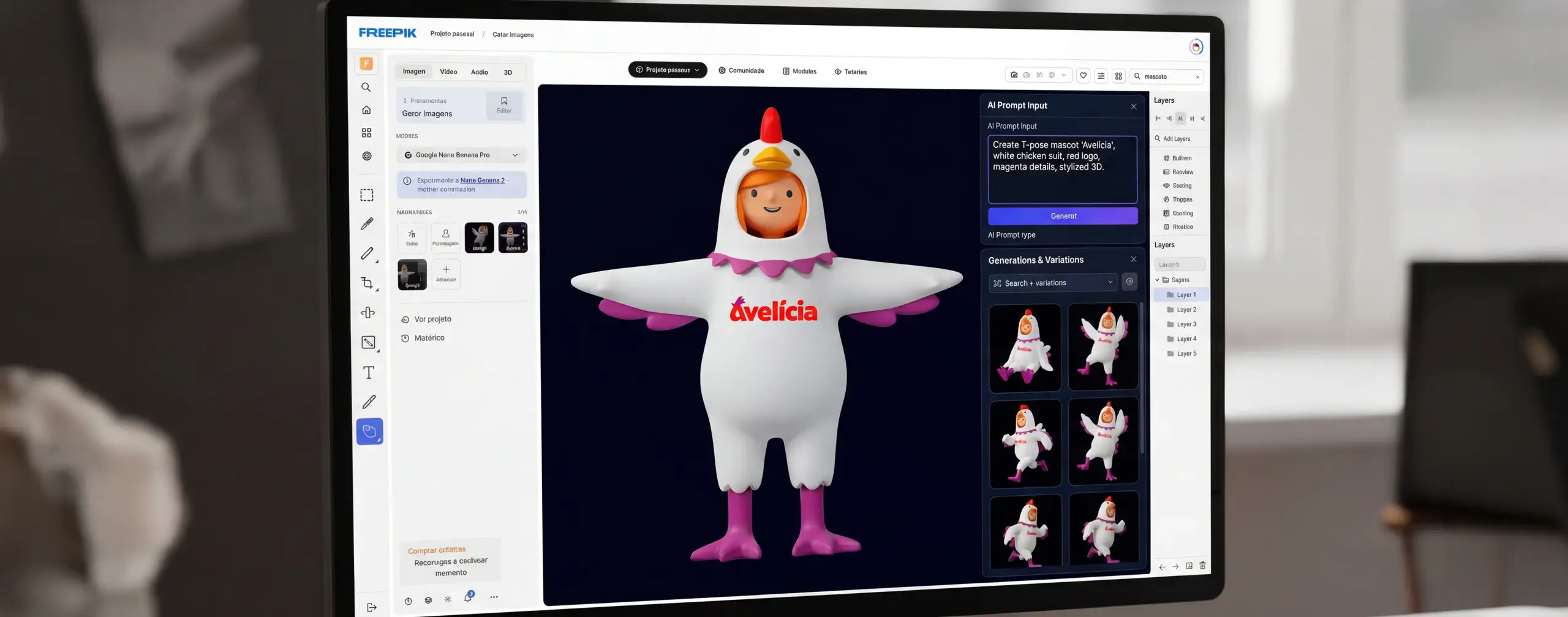Open the Google Nane Benana Pro model dropdown

click(462, 155)
